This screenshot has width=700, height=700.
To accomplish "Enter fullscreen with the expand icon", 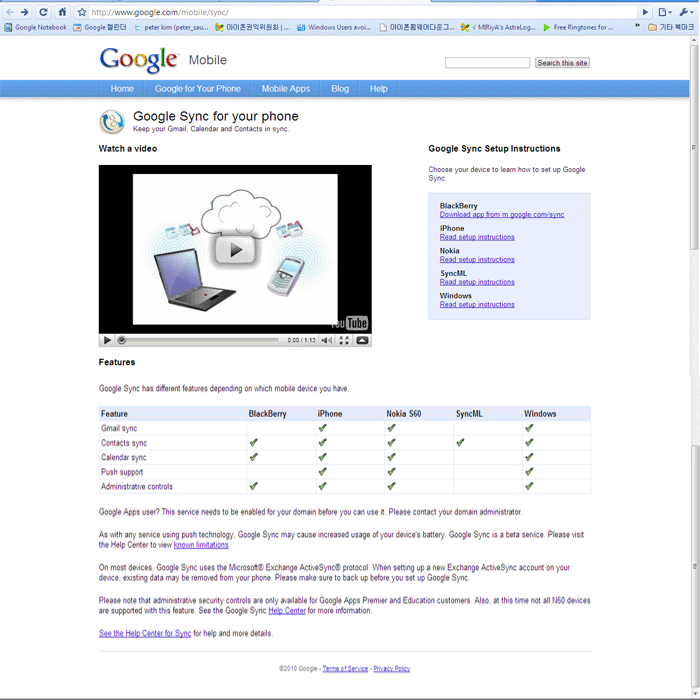I will pos(344,340).
